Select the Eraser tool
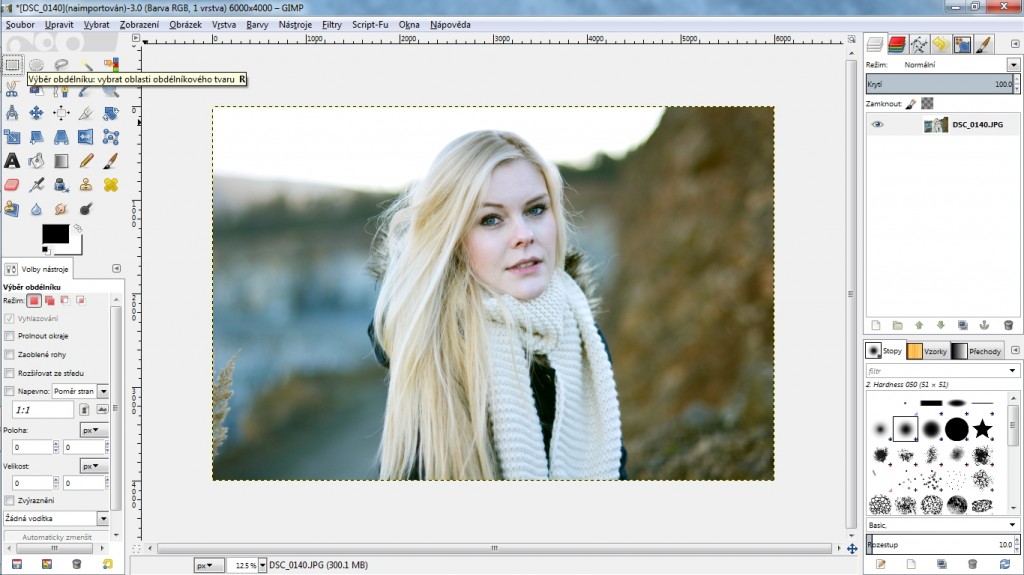Viewport: 1024px width, 575px height. point(12,185)
